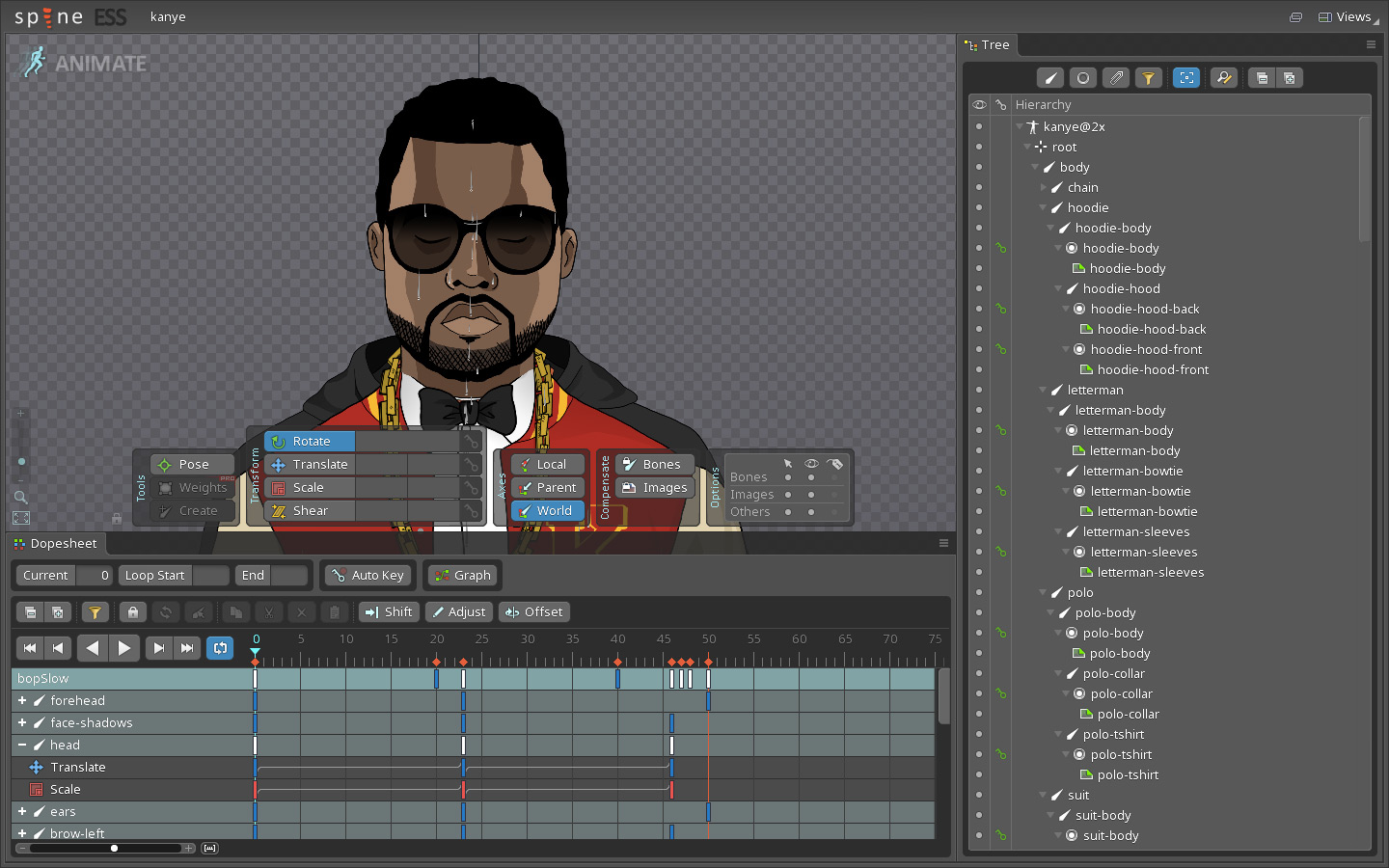Open Dopesheet panel options menu
This screenshot has height=868, width=1389.
click(943, 544)
